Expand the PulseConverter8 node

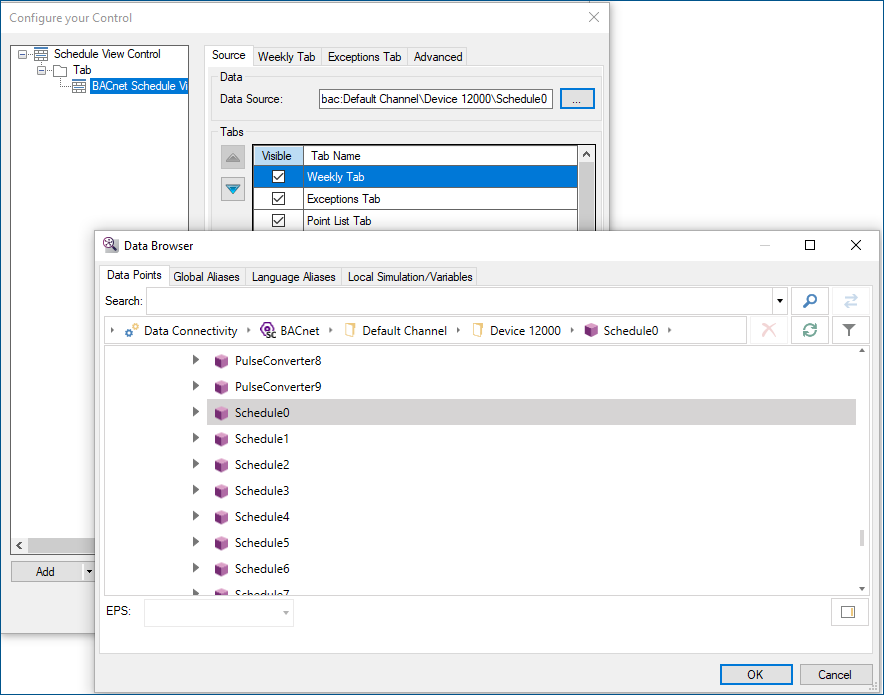point(196,360)
